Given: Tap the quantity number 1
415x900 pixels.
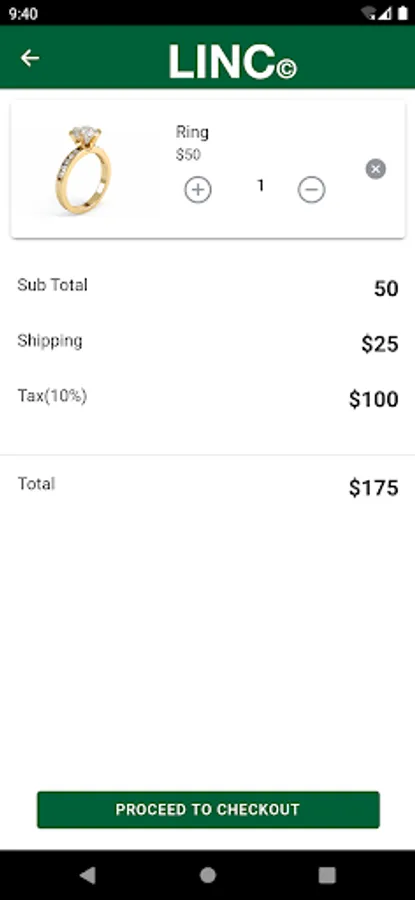Looking at the screenshot, I should click(261, 185).
